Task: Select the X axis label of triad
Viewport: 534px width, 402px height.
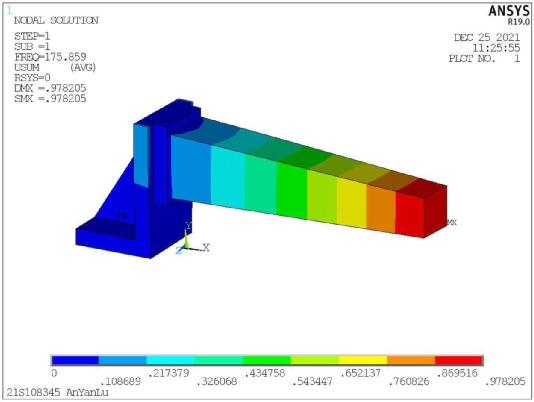Action: 206,247
